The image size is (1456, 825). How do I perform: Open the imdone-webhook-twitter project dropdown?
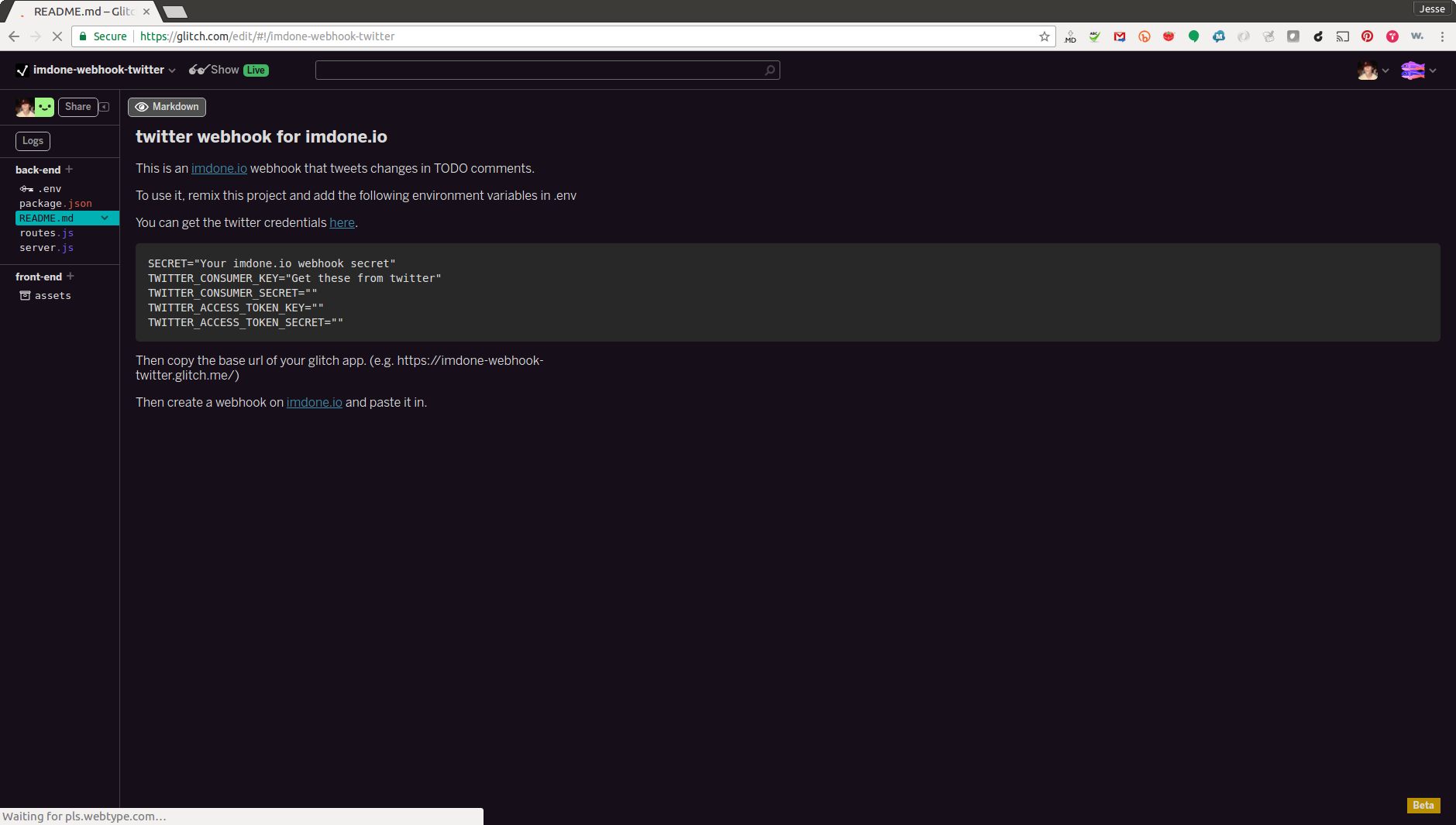click(x=173, y=70)
